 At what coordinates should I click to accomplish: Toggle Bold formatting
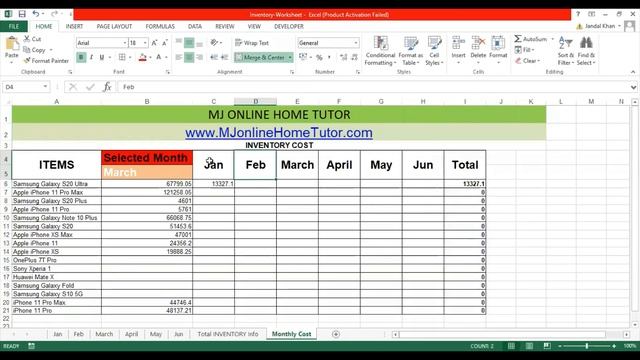coord(81,57)
